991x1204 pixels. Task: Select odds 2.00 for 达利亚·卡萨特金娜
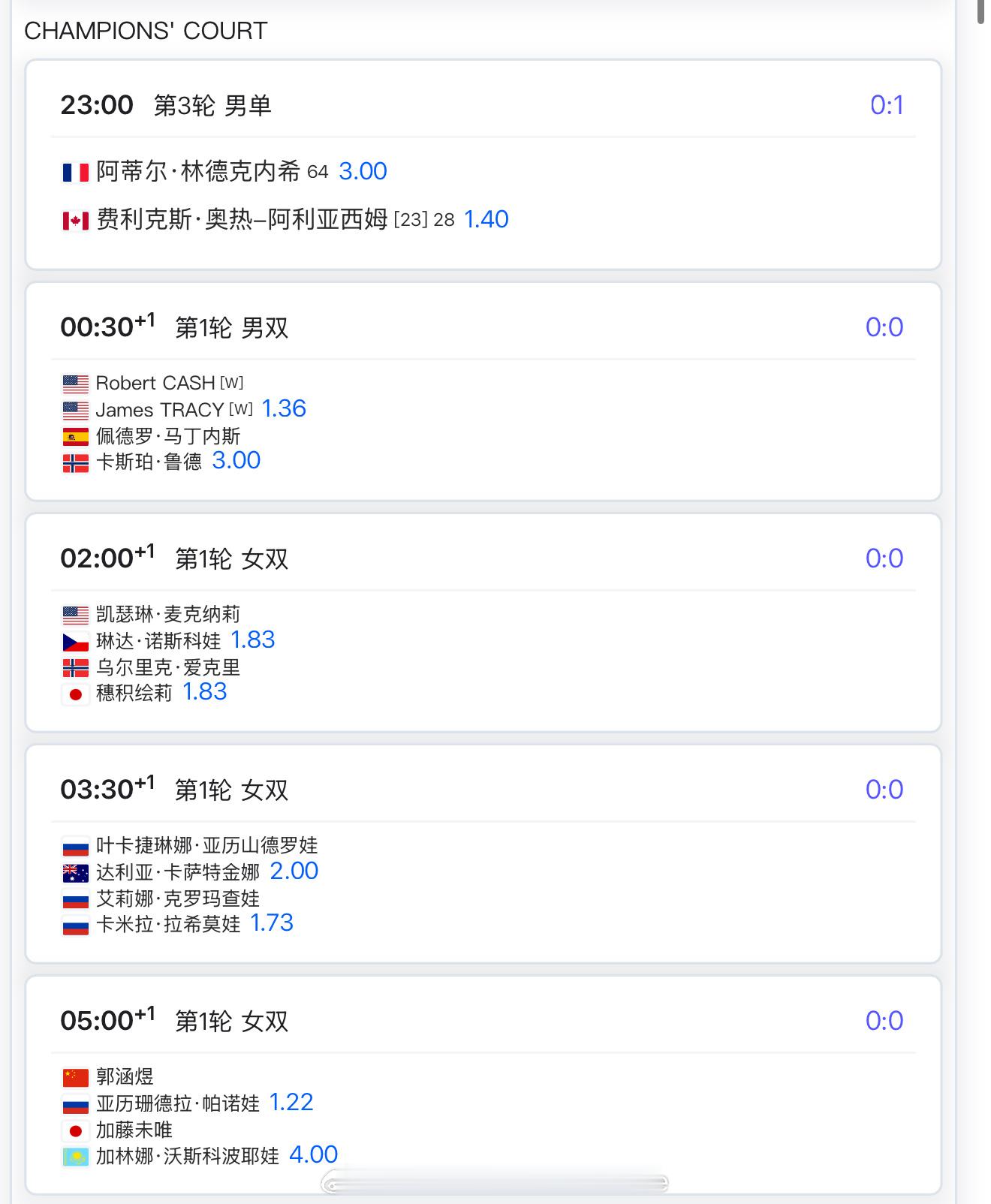tap(294, 871)
